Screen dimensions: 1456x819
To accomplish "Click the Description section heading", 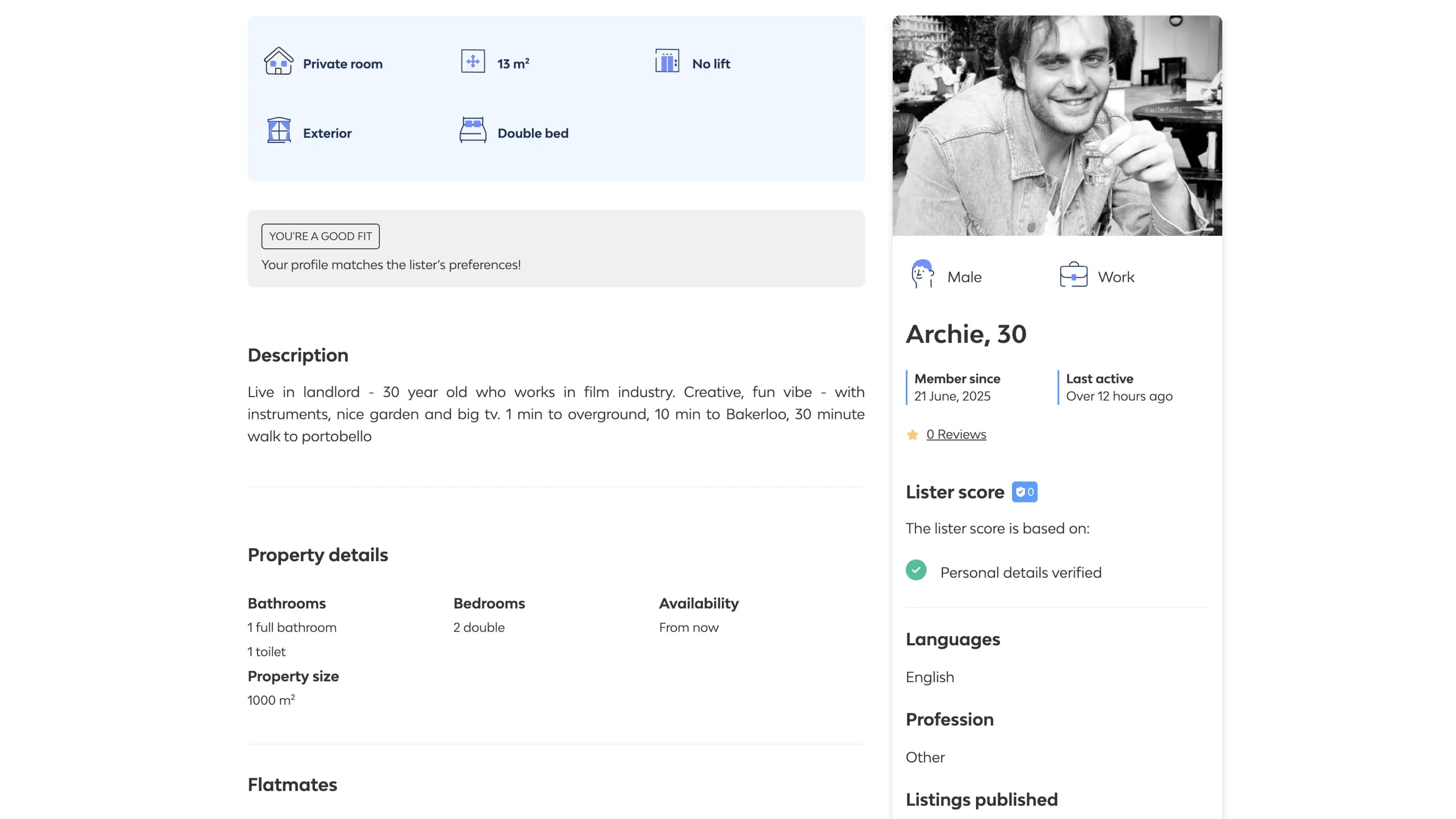I will tap(298, 355).
